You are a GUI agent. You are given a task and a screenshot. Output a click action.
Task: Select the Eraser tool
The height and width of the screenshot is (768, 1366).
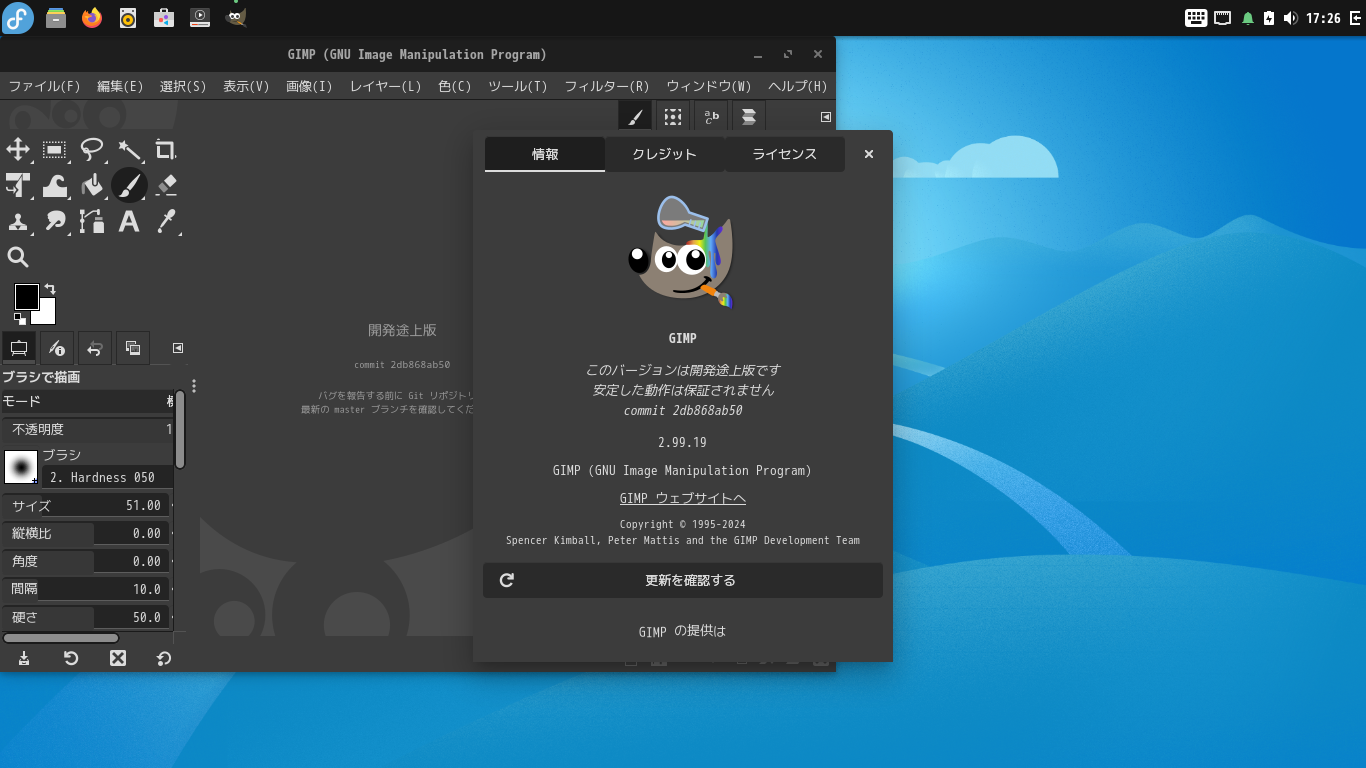tap(166, 185)
